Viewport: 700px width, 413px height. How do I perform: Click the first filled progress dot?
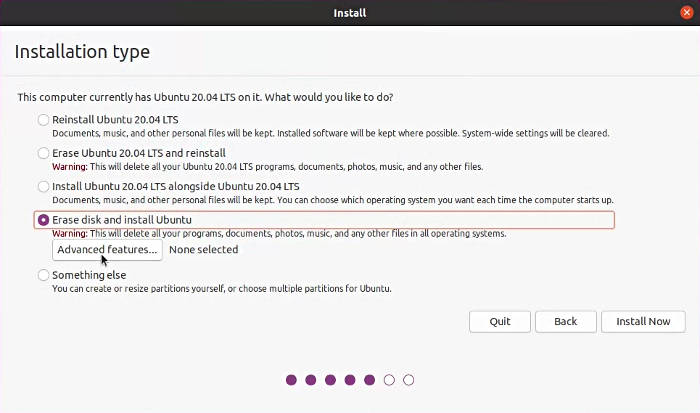point(291,380)
